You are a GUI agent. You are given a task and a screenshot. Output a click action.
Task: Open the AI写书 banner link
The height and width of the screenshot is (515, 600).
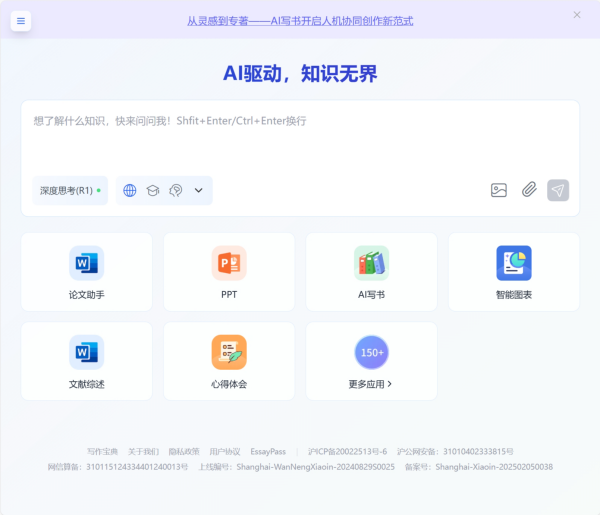300,21
